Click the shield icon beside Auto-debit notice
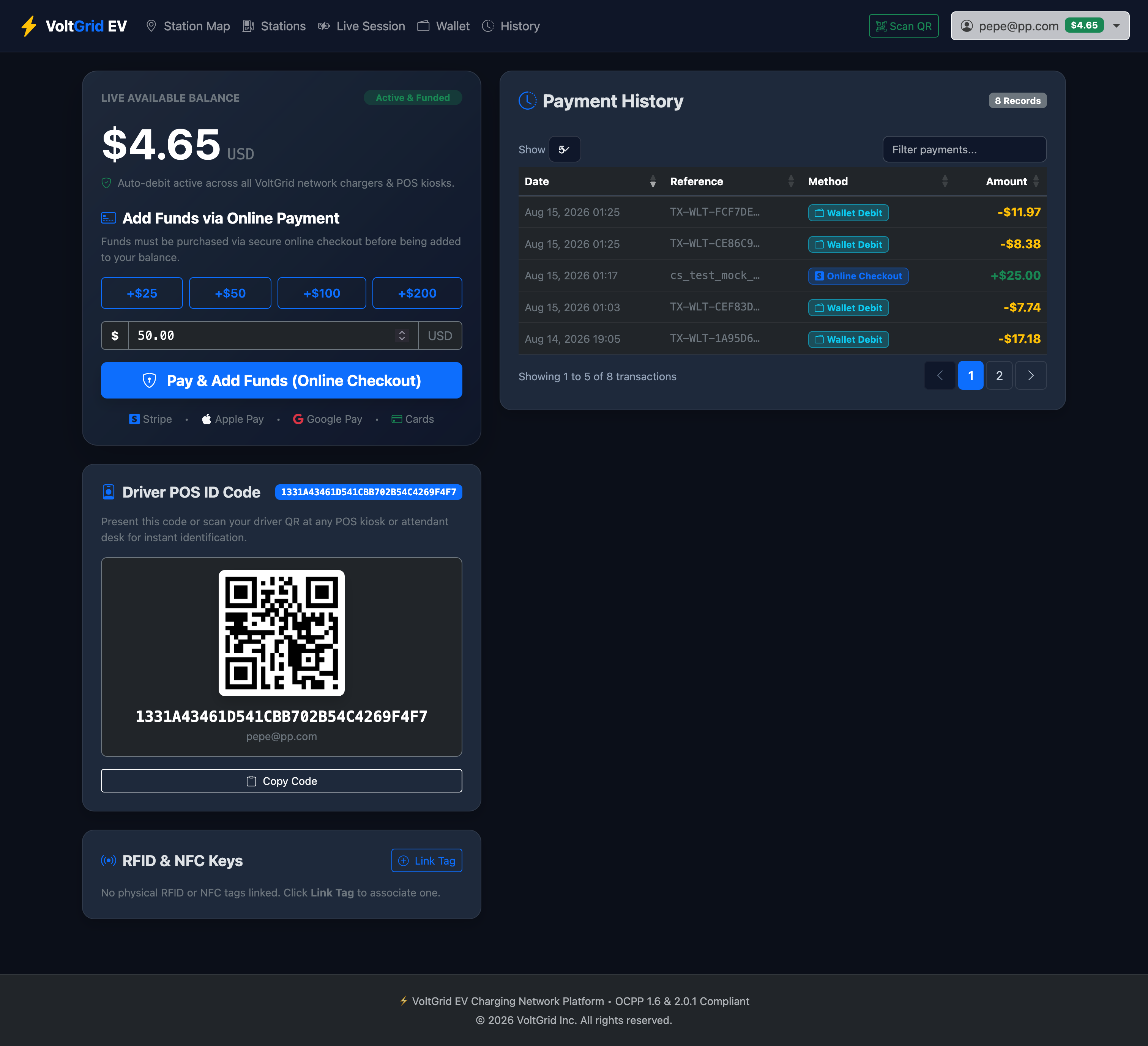The width and height of the screenshot is (1148, 1046). click(x=106, y=183)
